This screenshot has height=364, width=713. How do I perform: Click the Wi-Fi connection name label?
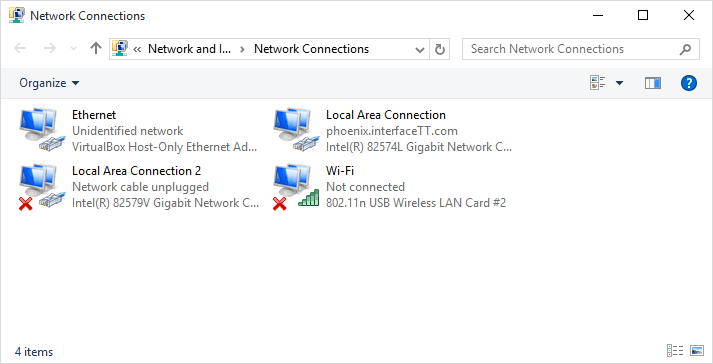point(340,171)
